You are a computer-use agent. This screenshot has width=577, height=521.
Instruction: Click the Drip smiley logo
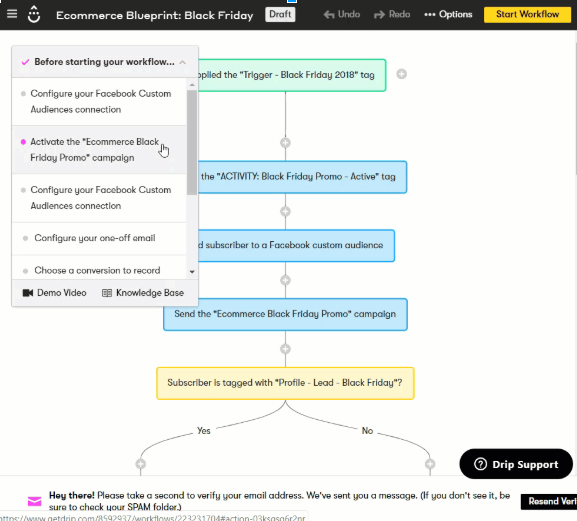tap(34, 15)
